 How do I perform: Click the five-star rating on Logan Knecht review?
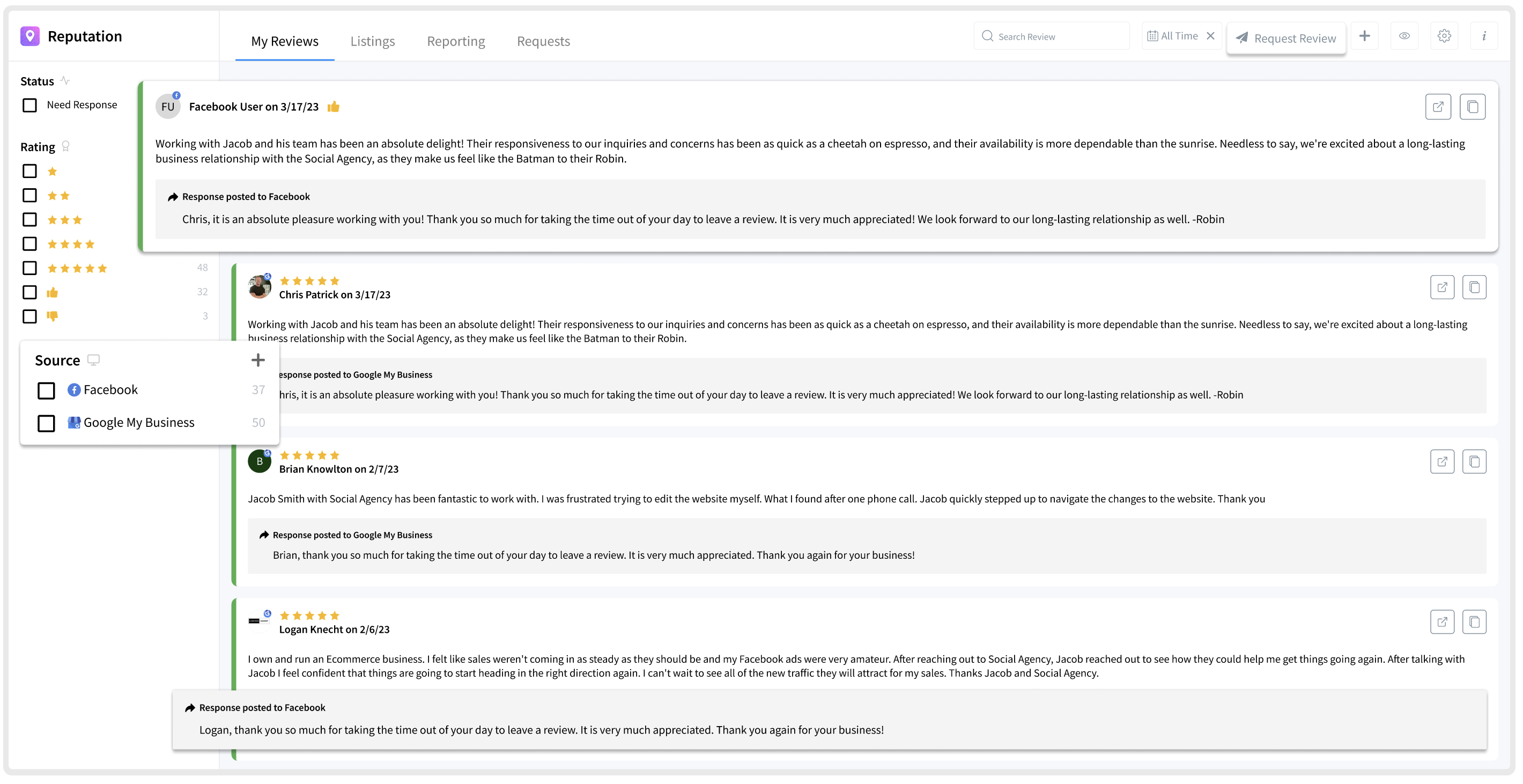[x=309, y=616]
